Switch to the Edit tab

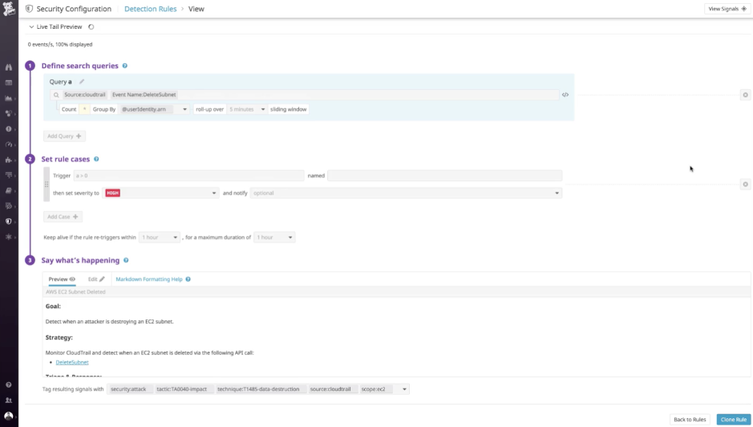(96, 279)
